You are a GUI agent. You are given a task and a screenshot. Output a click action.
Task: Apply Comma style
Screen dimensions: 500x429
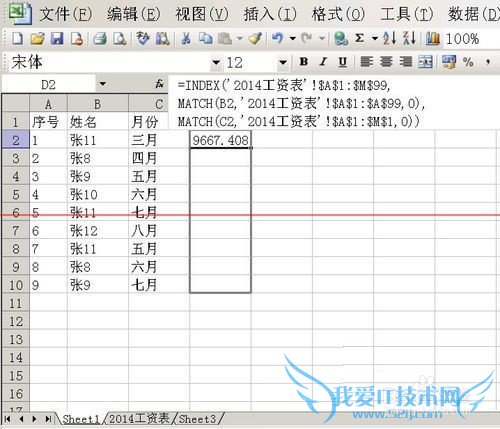(488, 62)
